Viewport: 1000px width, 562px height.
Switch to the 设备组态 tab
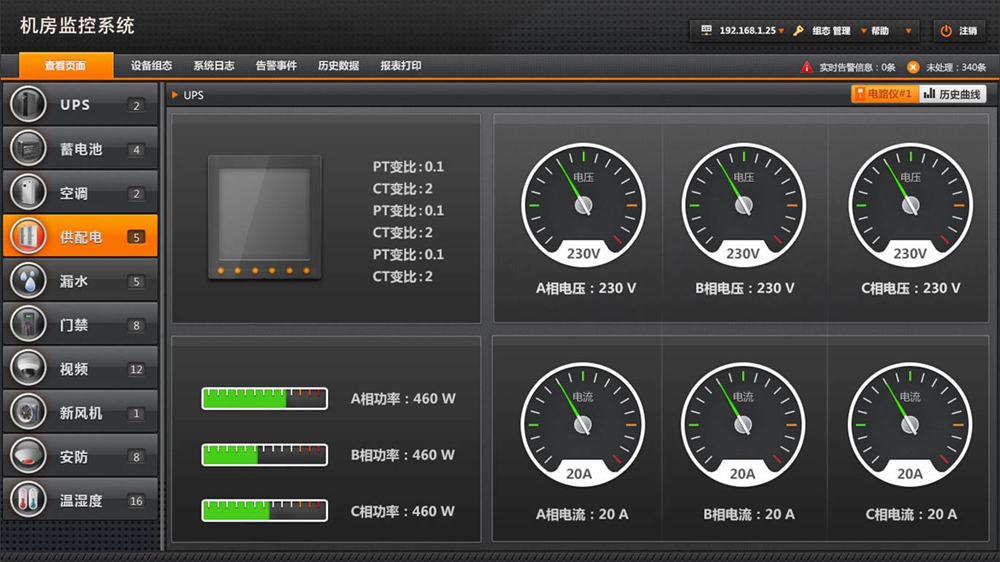pos(151,66)
